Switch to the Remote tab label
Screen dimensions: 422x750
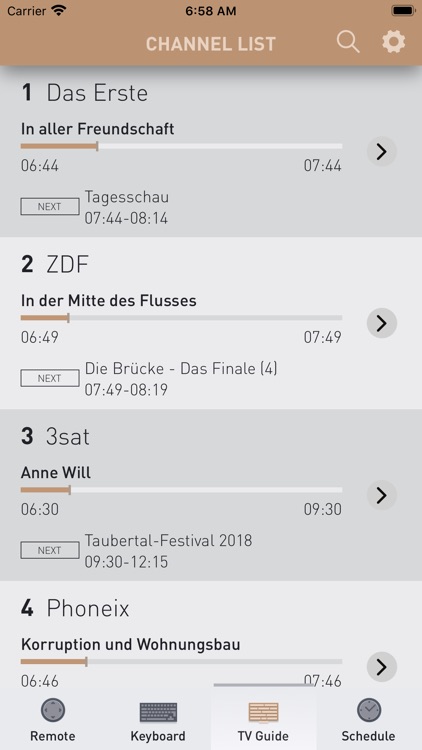pos(53,736)
